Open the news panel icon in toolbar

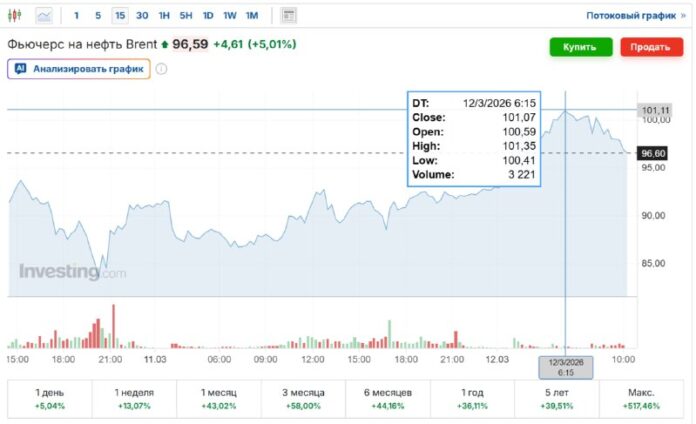tap(289, 16)
